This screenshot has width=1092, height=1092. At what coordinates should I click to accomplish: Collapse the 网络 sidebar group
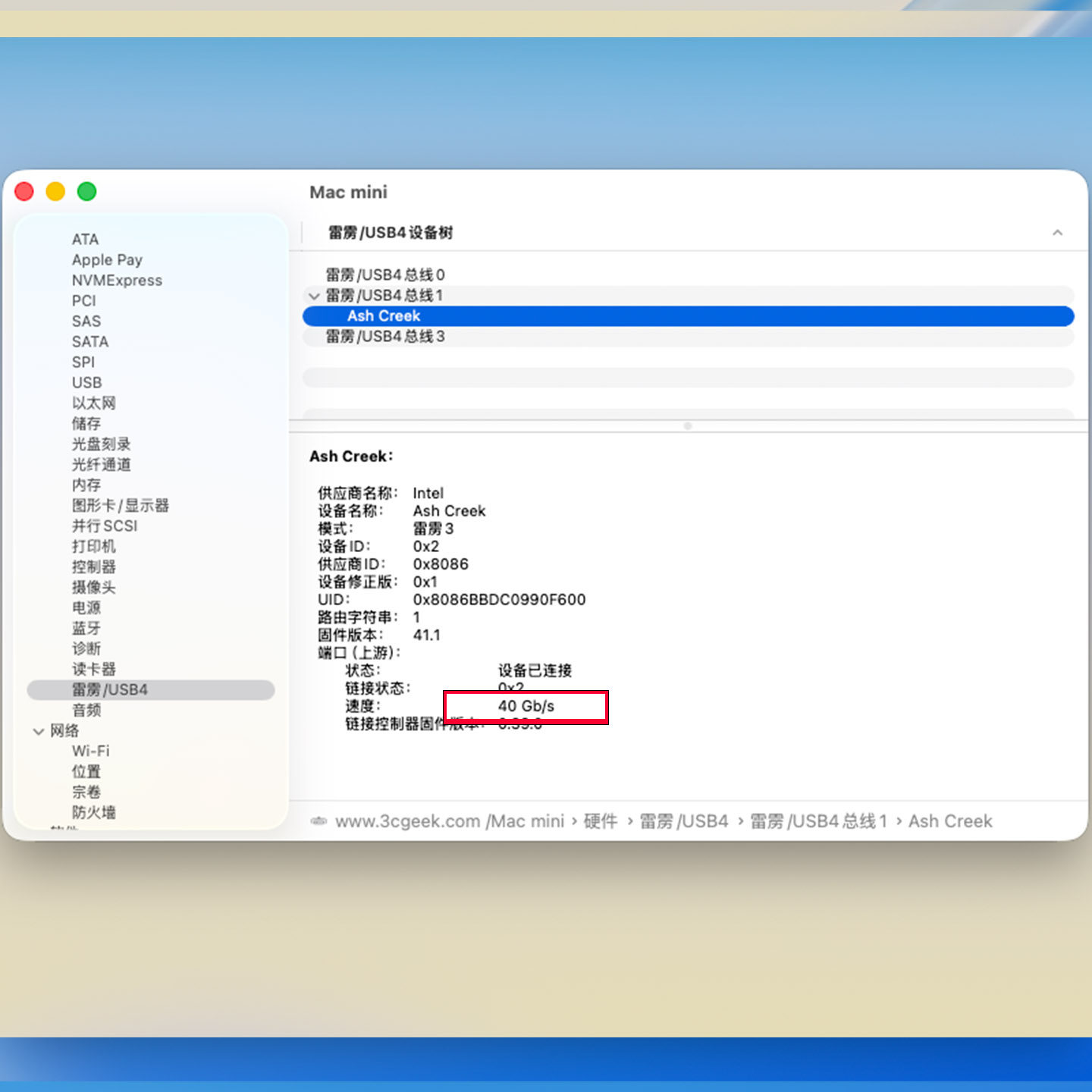pos(39,730)
